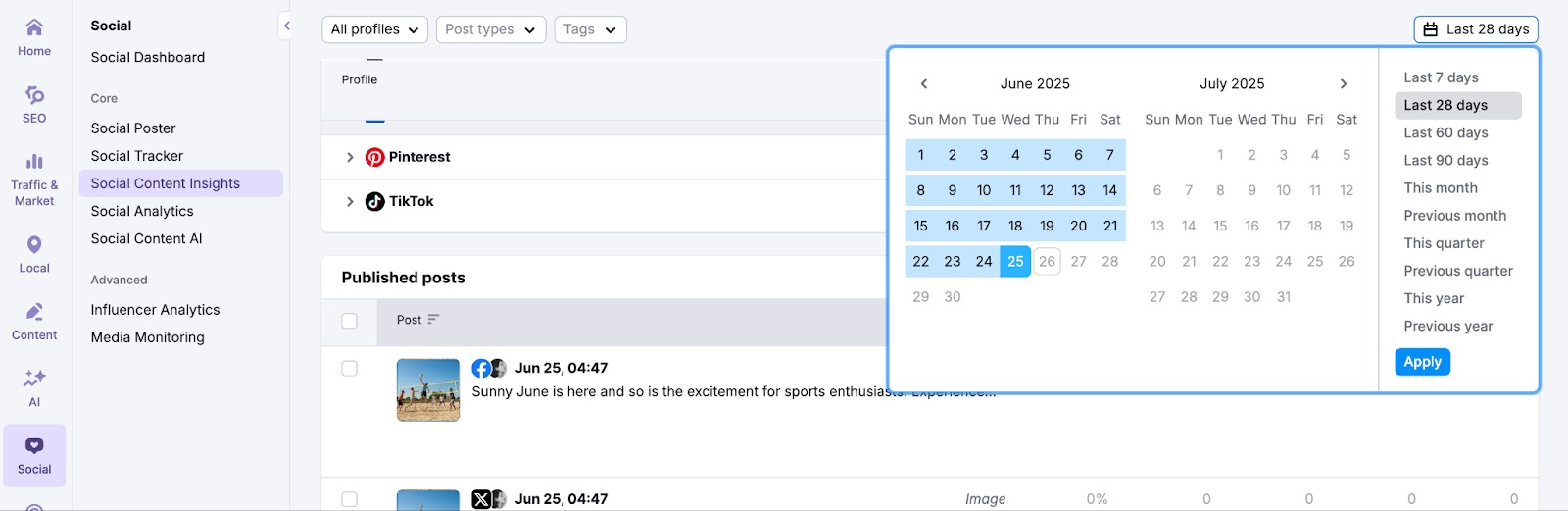Screen dimensions: 1568x511
Task: Click the June 2025 month heading
Action: pos(1035,83)
